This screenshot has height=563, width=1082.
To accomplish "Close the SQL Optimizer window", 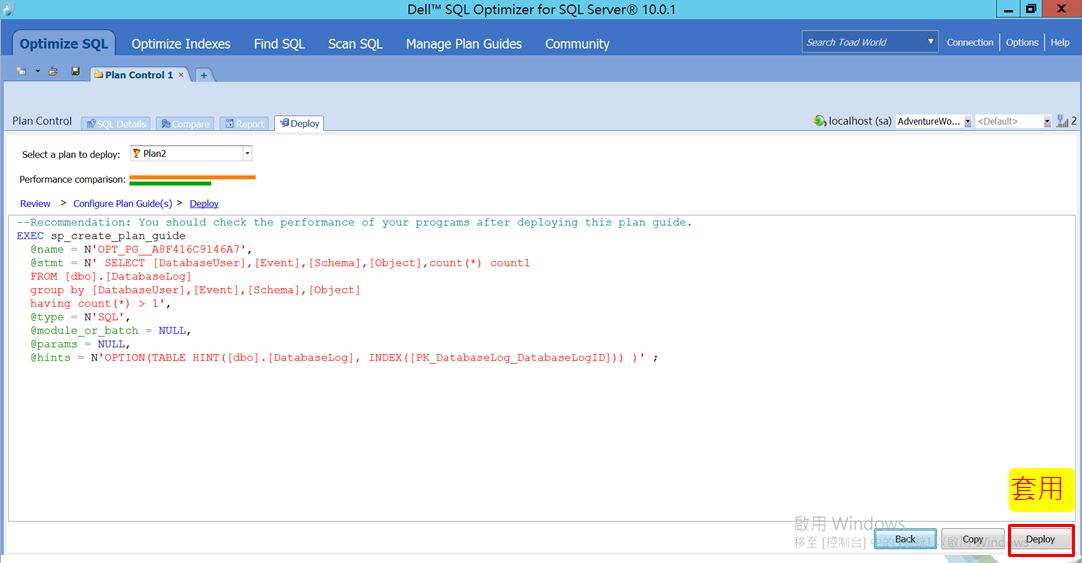I will coord(1062,9).
